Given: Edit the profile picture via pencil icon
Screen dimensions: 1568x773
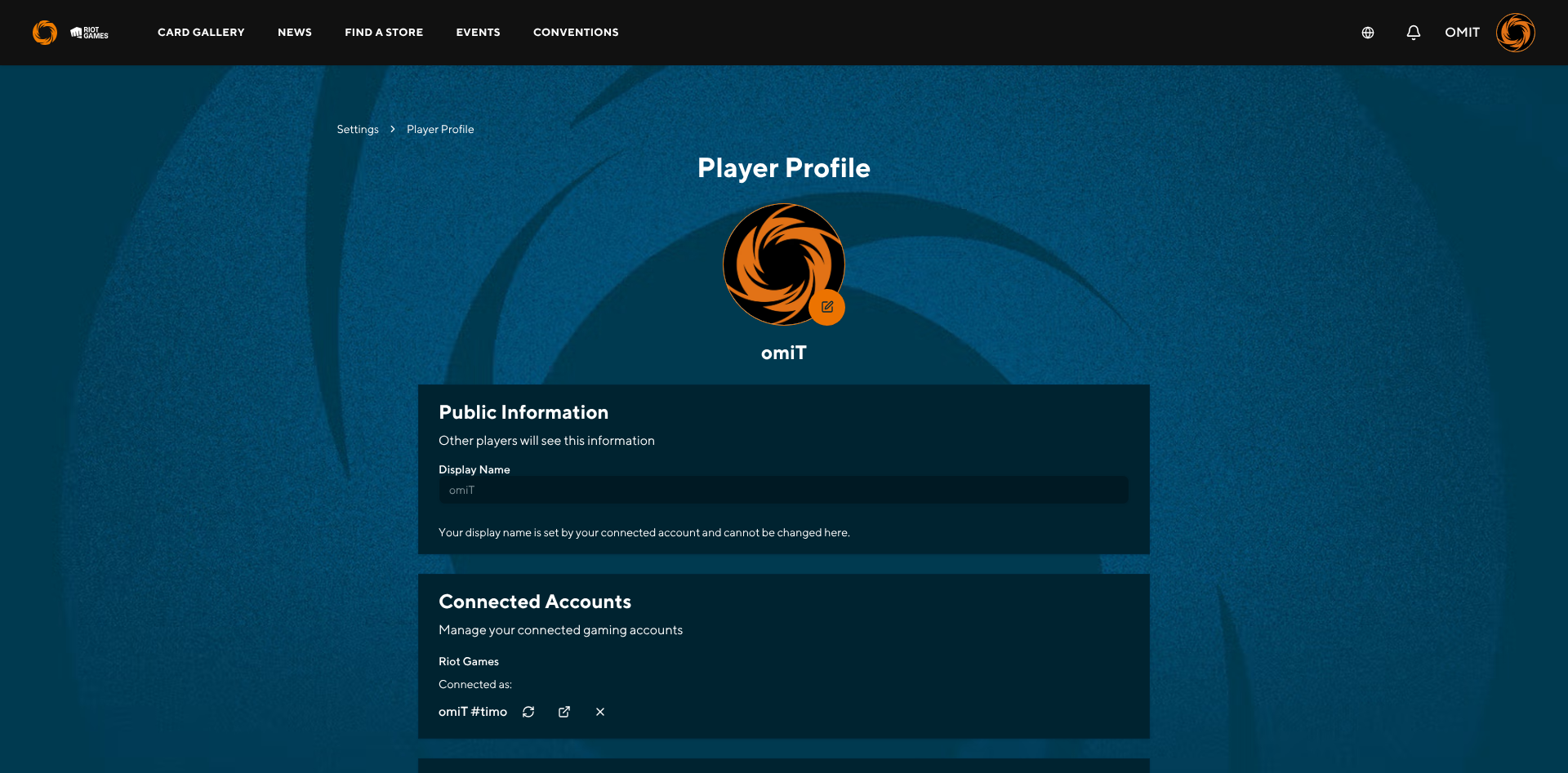Looking at the screenshot, I should 827,307.
